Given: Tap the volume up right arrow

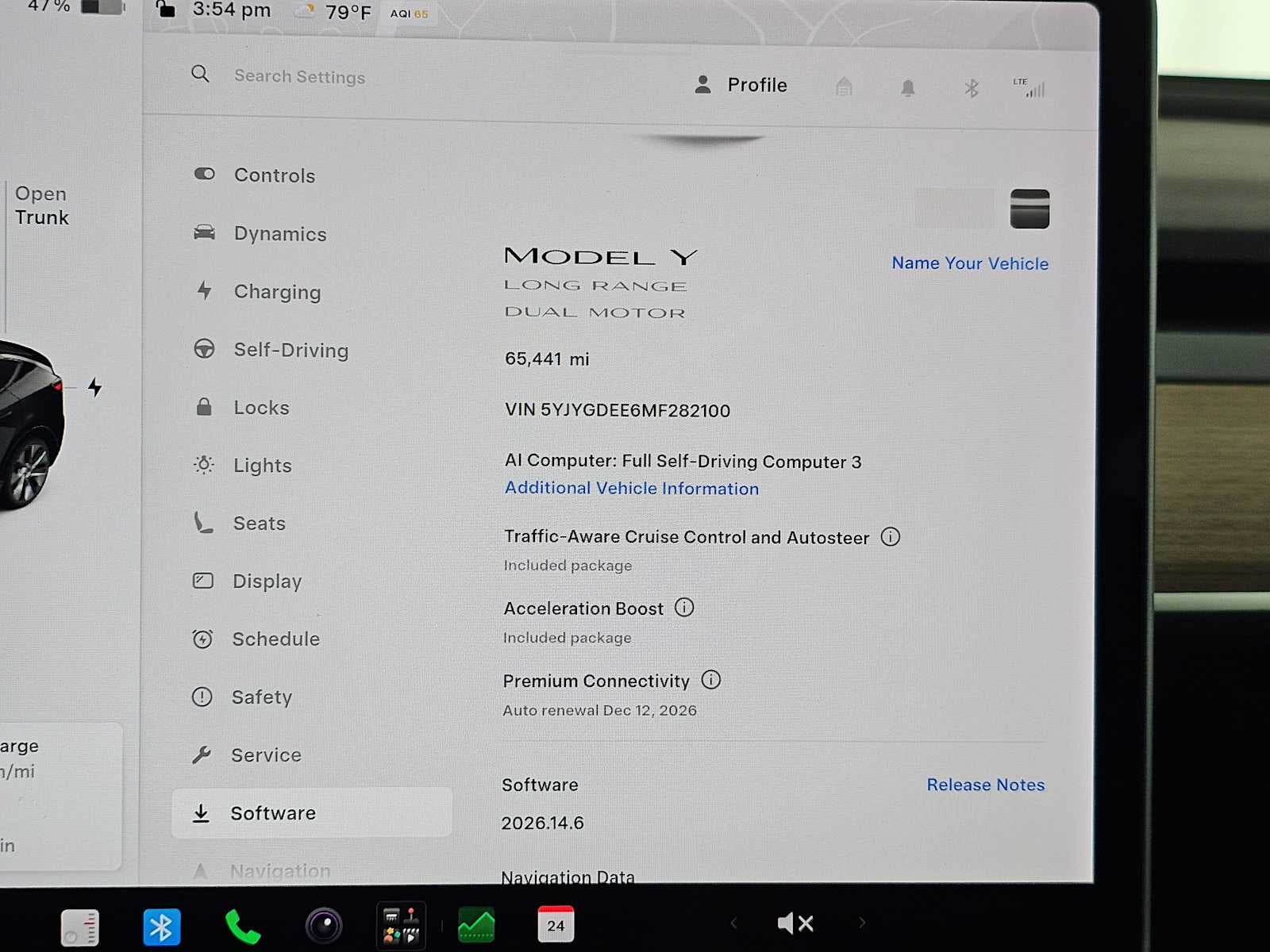Looking at the screenshot, I should (862, 923).
